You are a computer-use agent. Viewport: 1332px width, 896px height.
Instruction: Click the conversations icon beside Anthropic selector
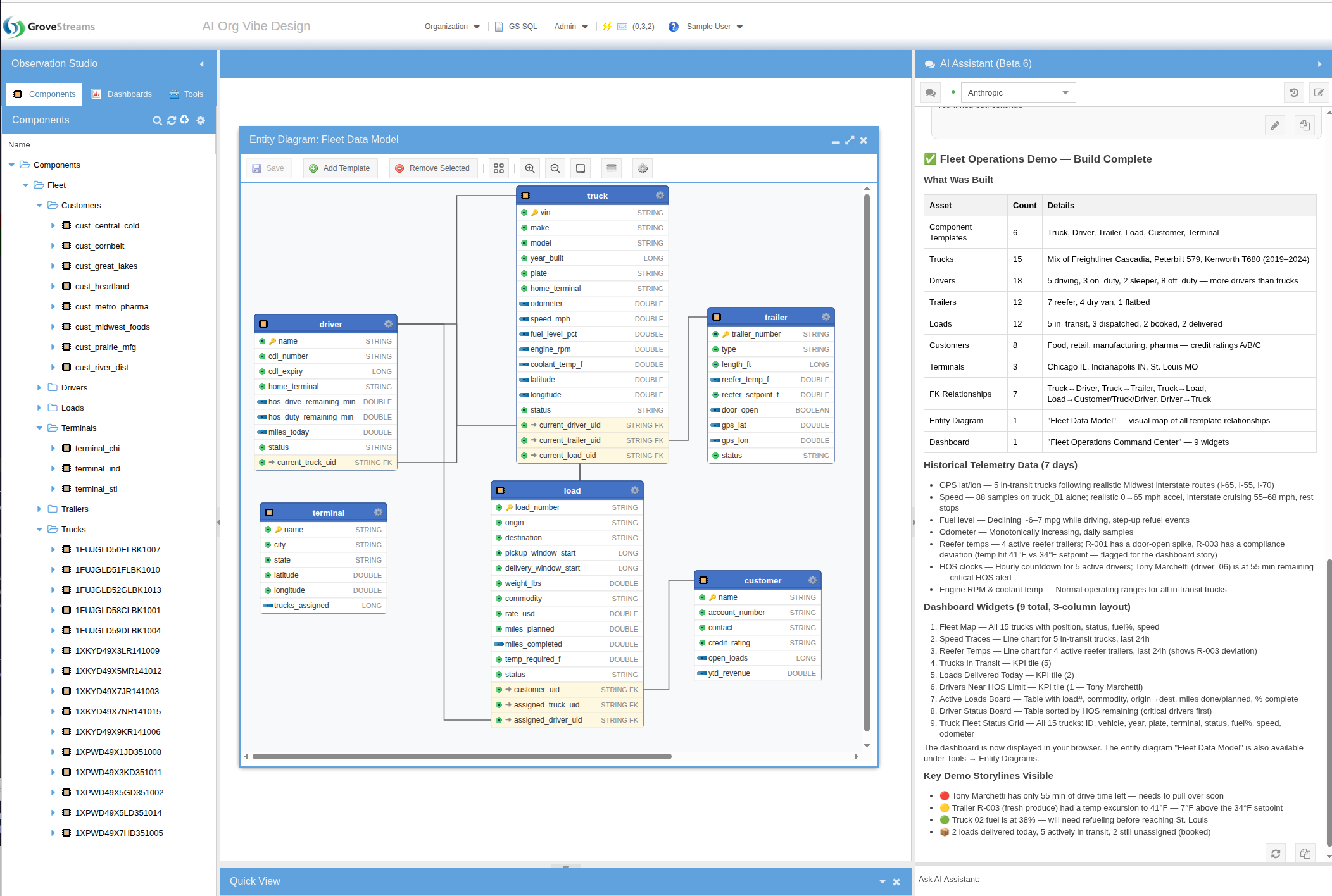tap(931, 92)
